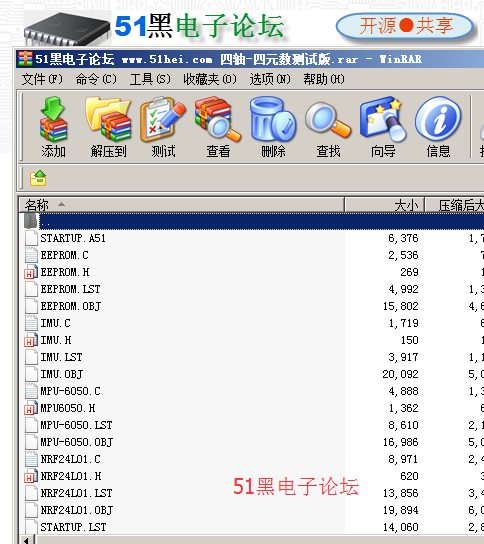Click the 解压到 (Extract to) toolbar icon

pos(108,119)
